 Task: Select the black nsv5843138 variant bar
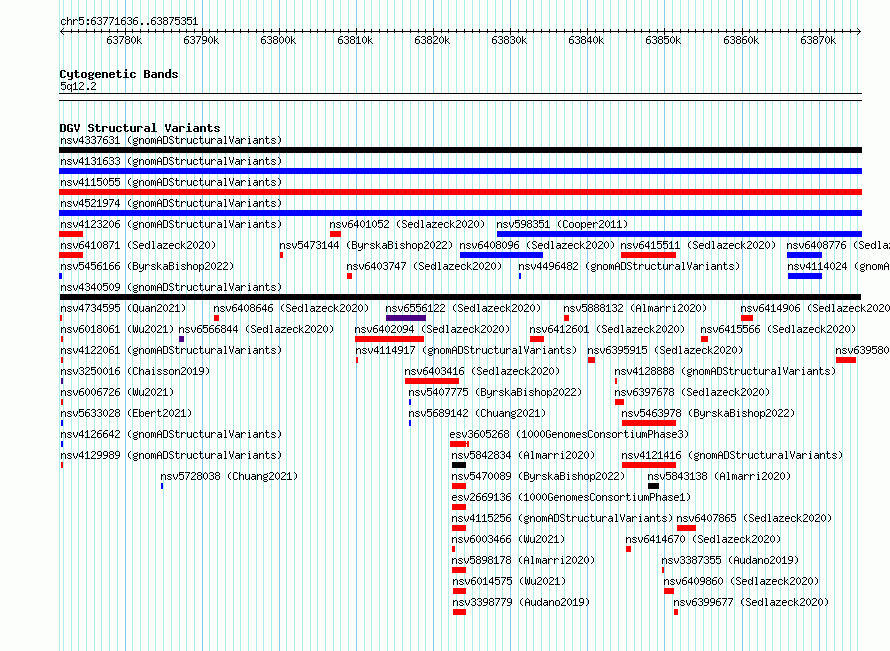[x=653, y=486]
